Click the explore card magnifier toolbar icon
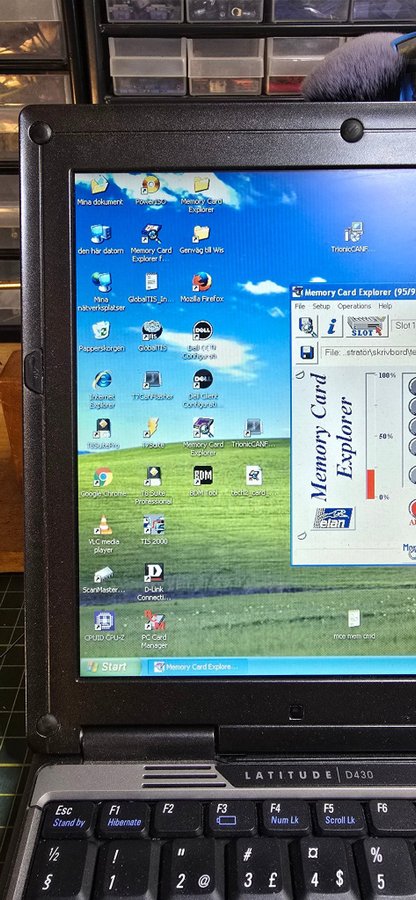The width and height of the screenshot is (416, 900). (x=308, y=326)
